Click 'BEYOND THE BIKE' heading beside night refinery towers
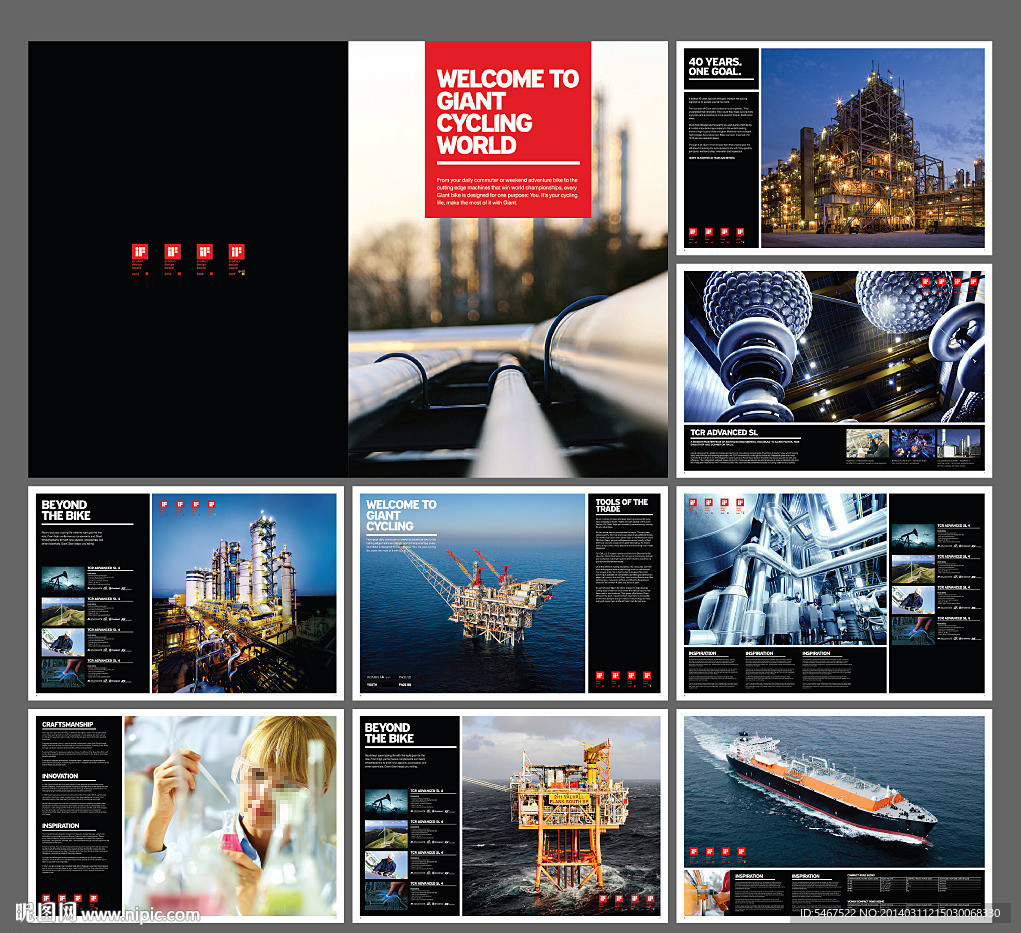 (x=66, y=510)
